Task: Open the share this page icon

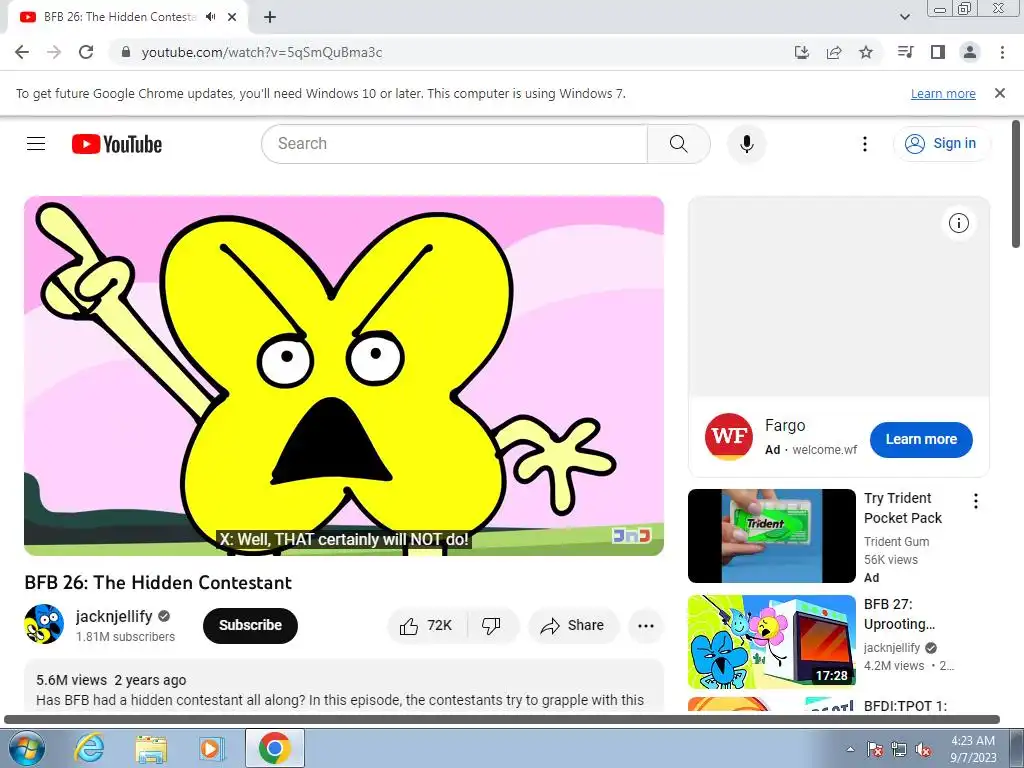Action: [x=834, y=52]
